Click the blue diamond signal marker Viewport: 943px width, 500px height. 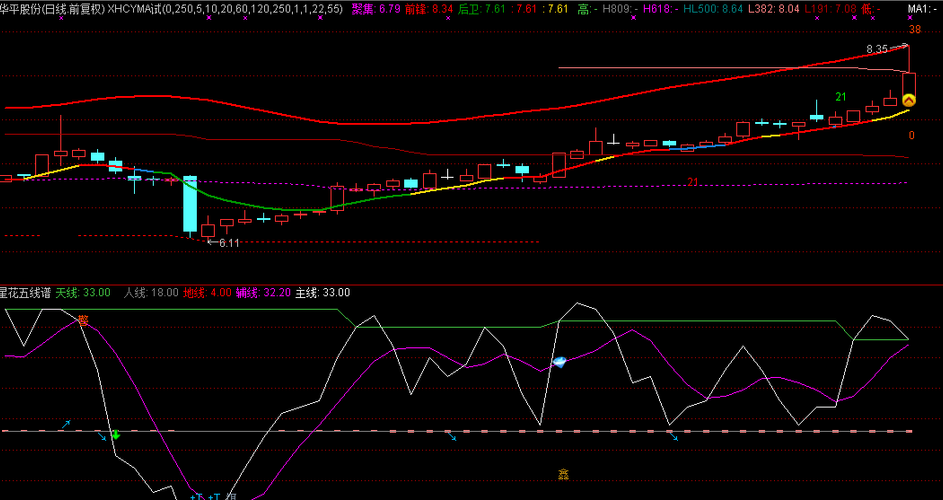click(560, 362)
